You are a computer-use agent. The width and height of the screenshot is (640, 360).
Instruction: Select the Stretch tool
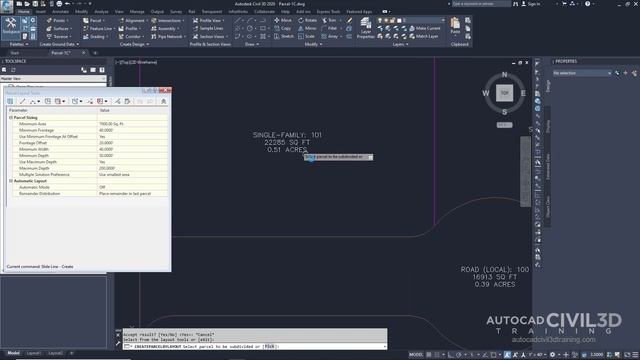[x=284, y=36]
